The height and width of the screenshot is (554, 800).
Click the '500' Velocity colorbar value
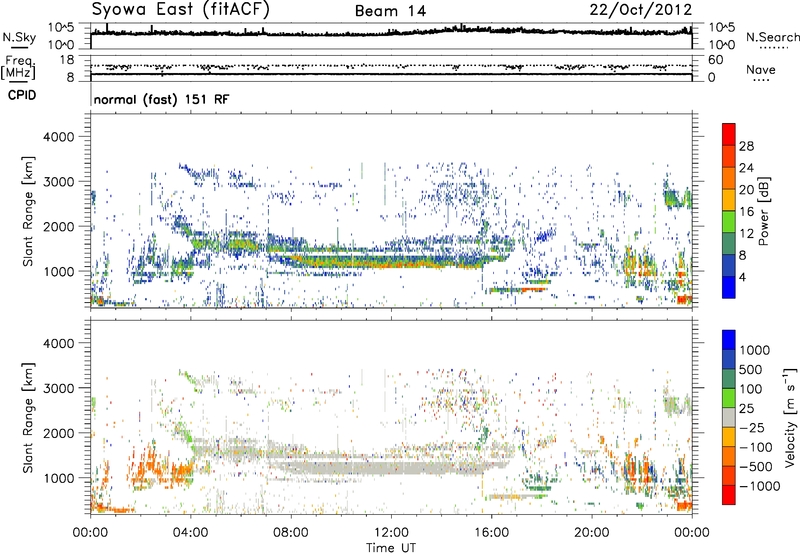(751, 370)
